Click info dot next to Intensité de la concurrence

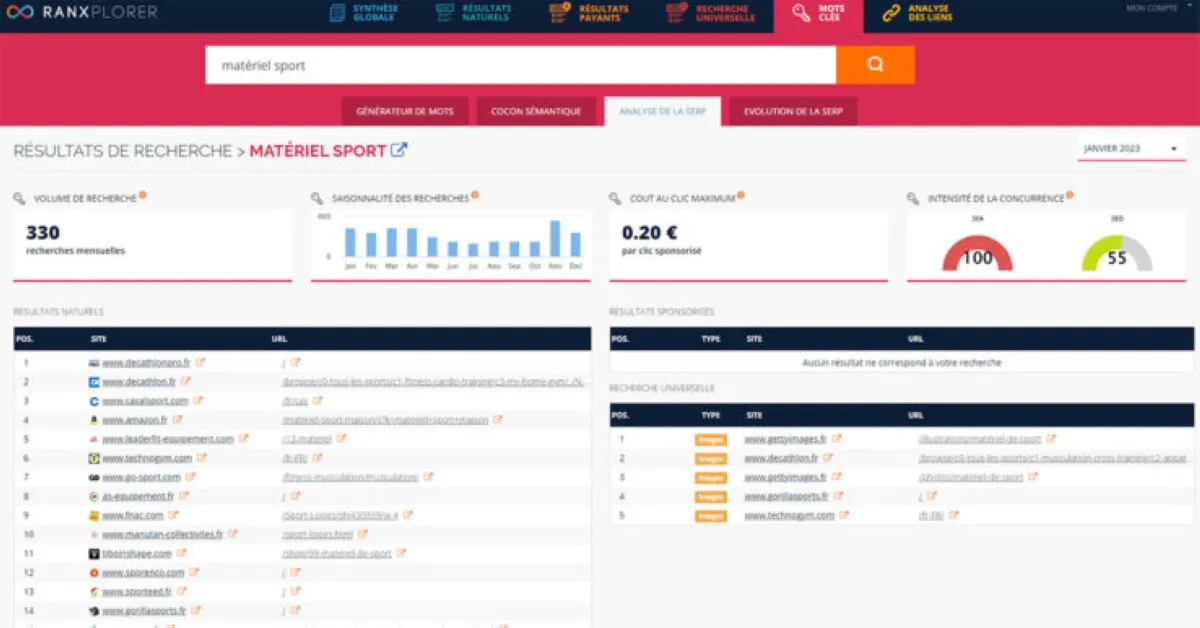[x=1069, y=195]
